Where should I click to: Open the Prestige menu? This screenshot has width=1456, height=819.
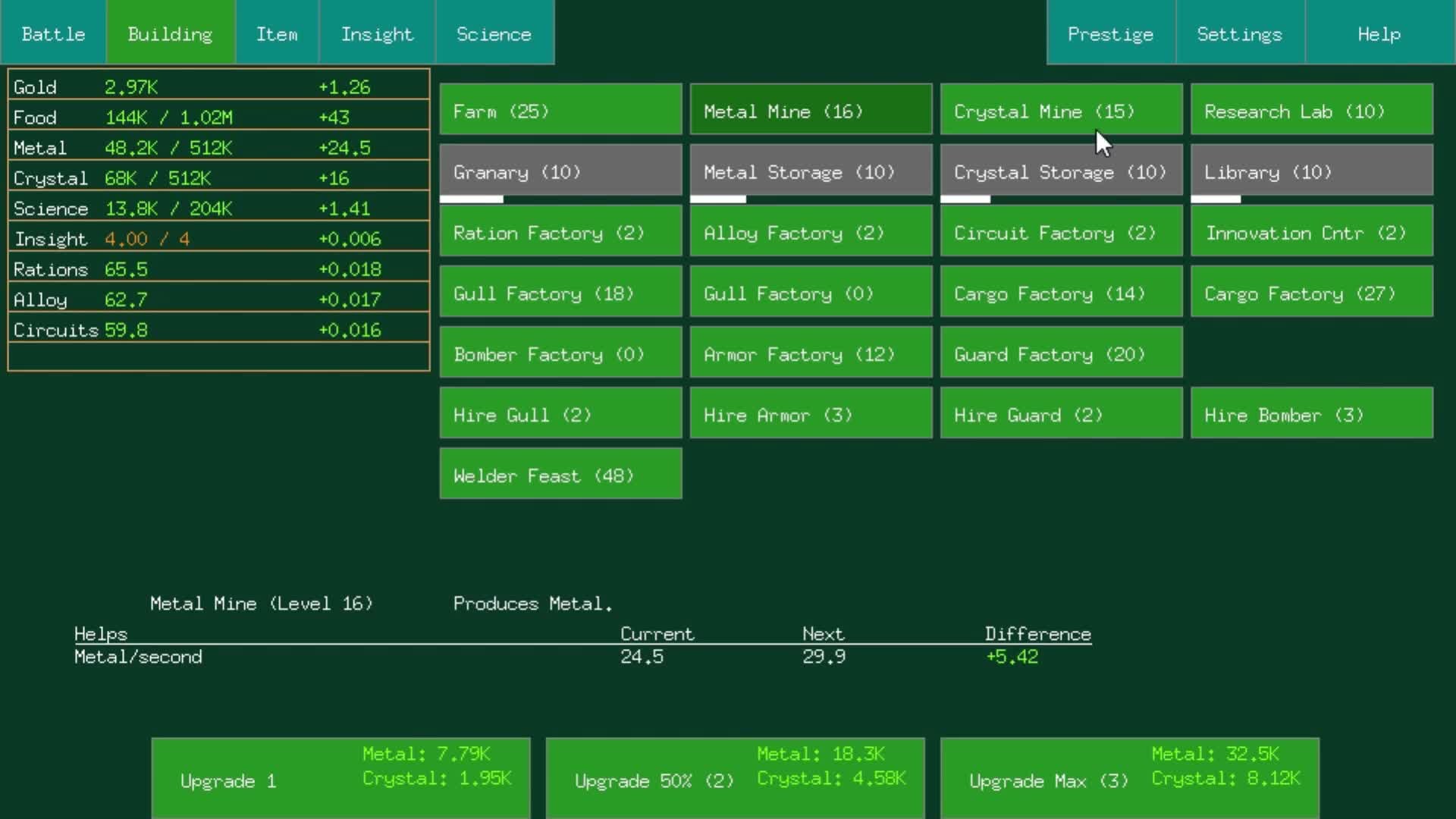1110,33
